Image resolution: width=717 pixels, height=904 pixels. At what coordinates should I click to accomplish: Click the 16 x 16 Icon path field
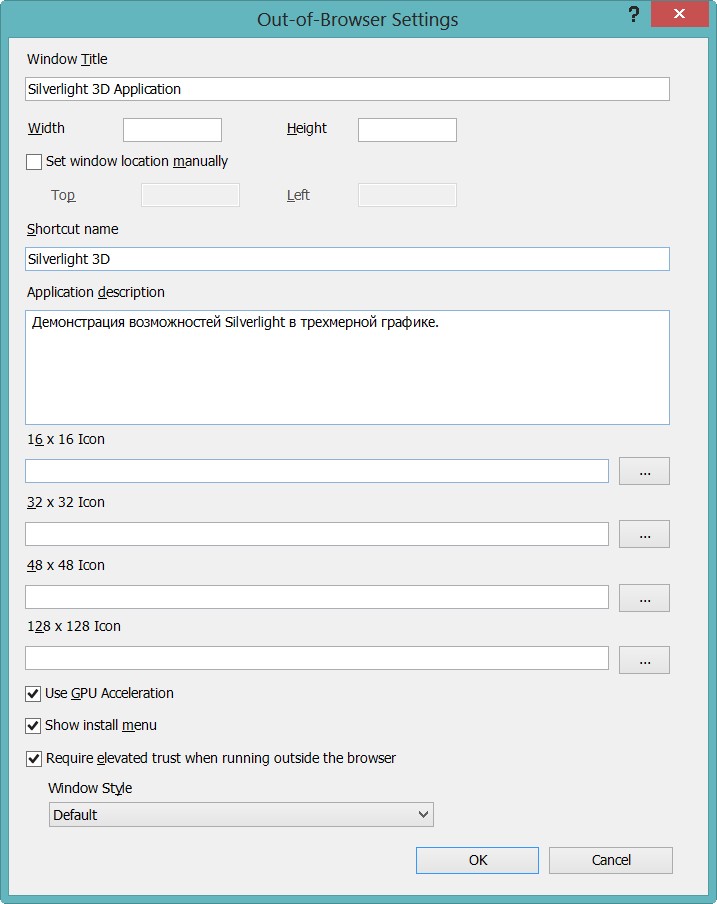317,471
